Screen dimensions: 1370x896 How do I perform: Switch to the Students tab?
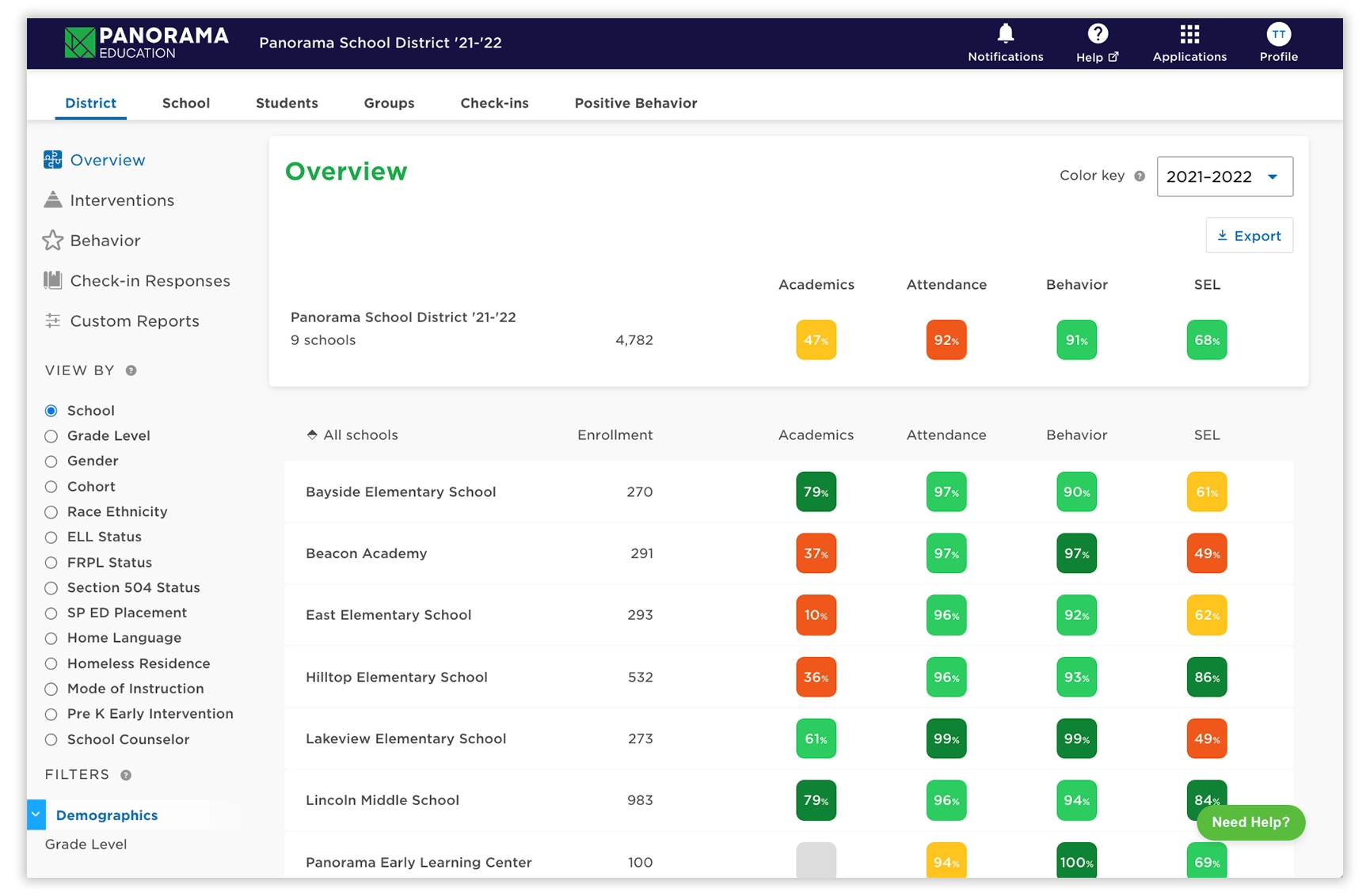287,103
